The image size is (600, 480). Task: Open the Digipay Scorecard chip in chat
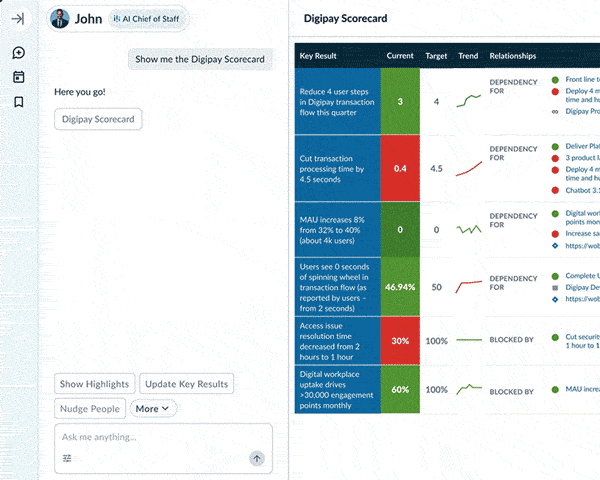click(98, 119)
